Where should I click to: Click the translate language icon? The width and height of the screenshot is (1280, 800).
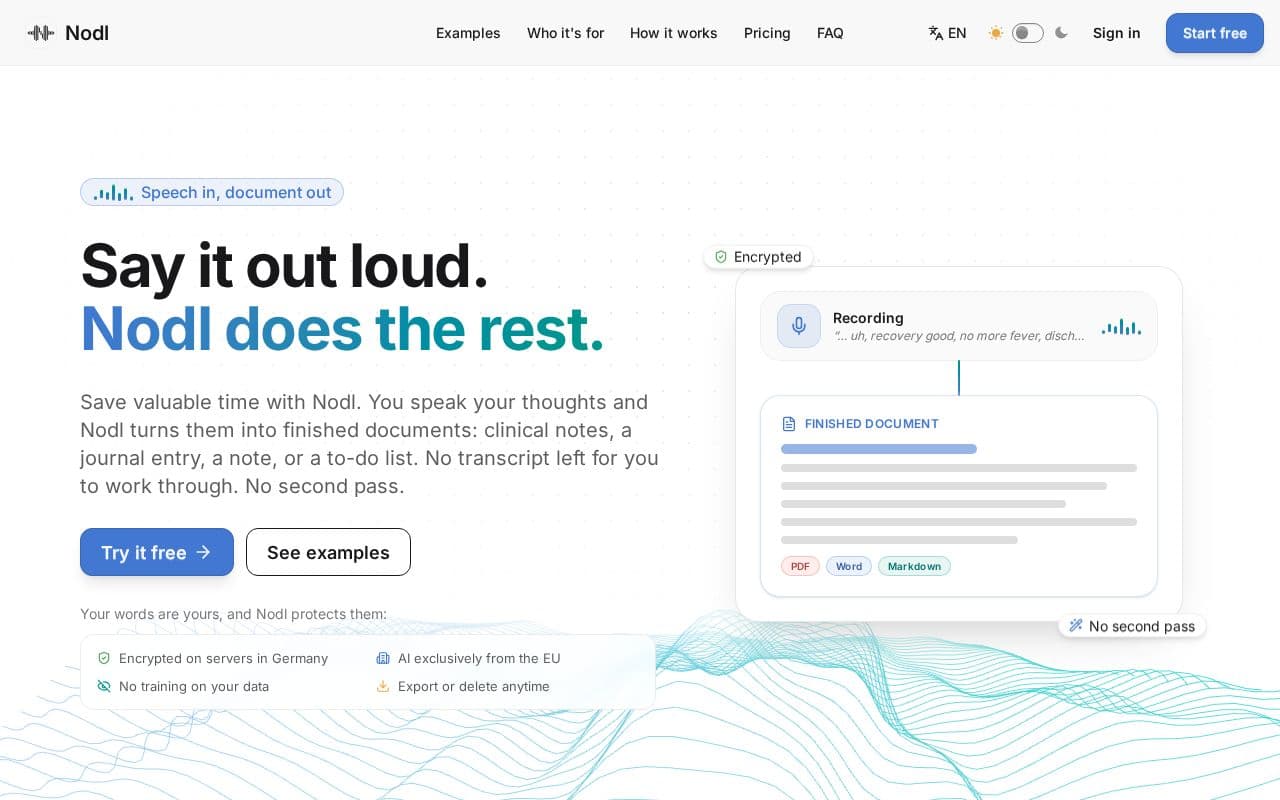click(x=936, y=33)
